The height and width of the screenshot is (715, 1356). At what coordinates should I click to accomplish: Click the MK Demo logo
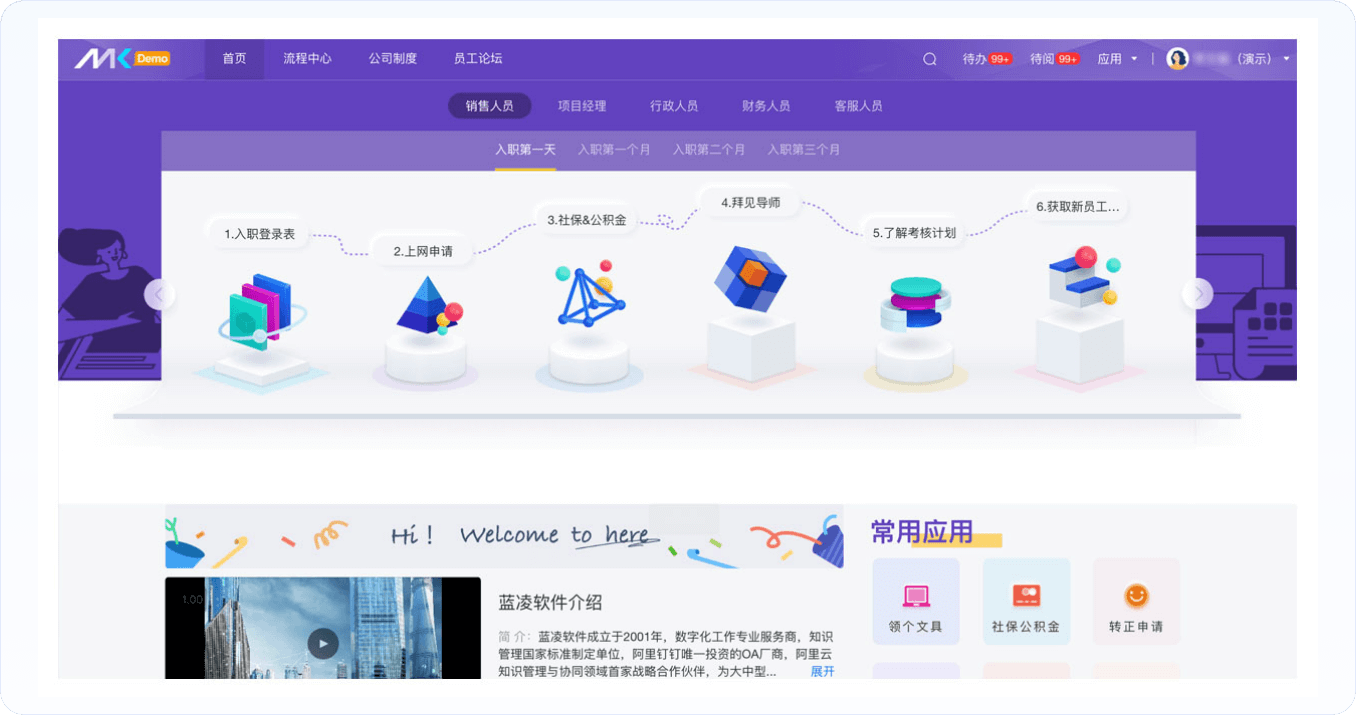coord(122,59)
